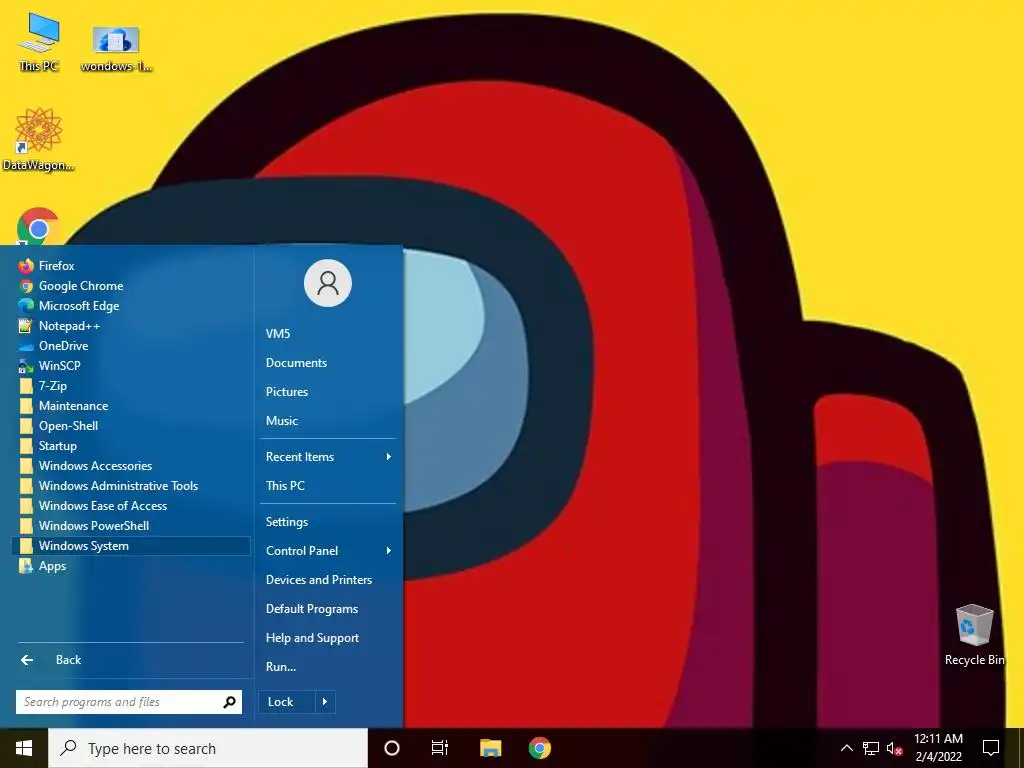1024x768 pixels.
Task: Open the clock showing 12:11 AM
Action: point(938,748)
